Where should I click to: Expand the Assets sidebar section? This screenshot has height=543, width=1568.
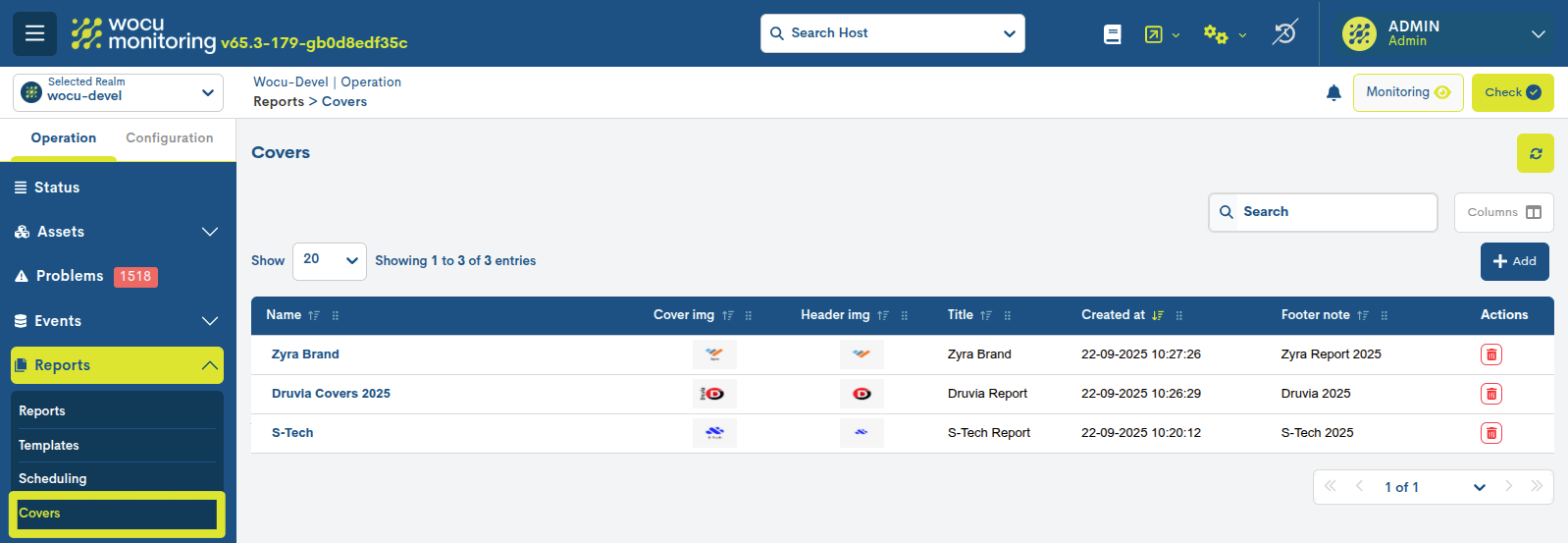point(117,232)
